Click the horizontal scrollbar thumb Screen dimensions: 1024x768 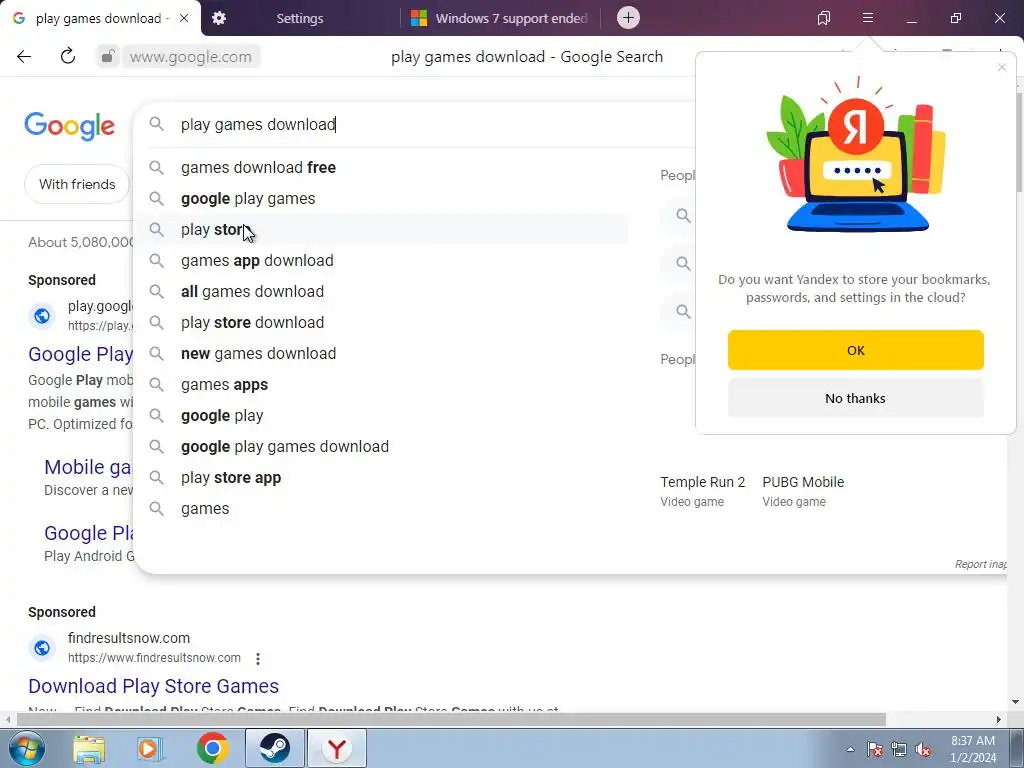(451, 720)
